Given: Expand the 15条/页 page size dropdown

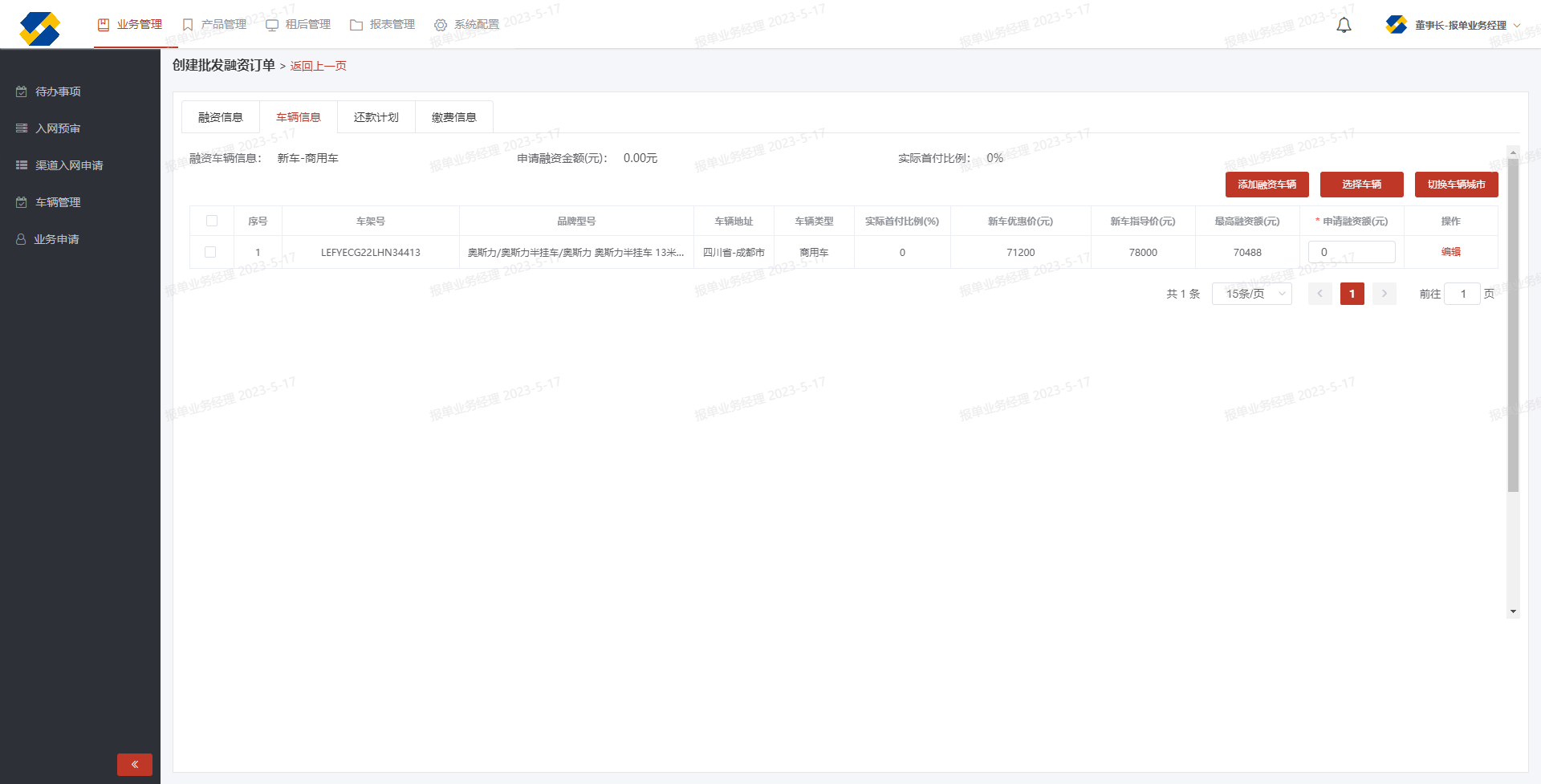Looking at the screenshot, I should (x=1251, y=294).
